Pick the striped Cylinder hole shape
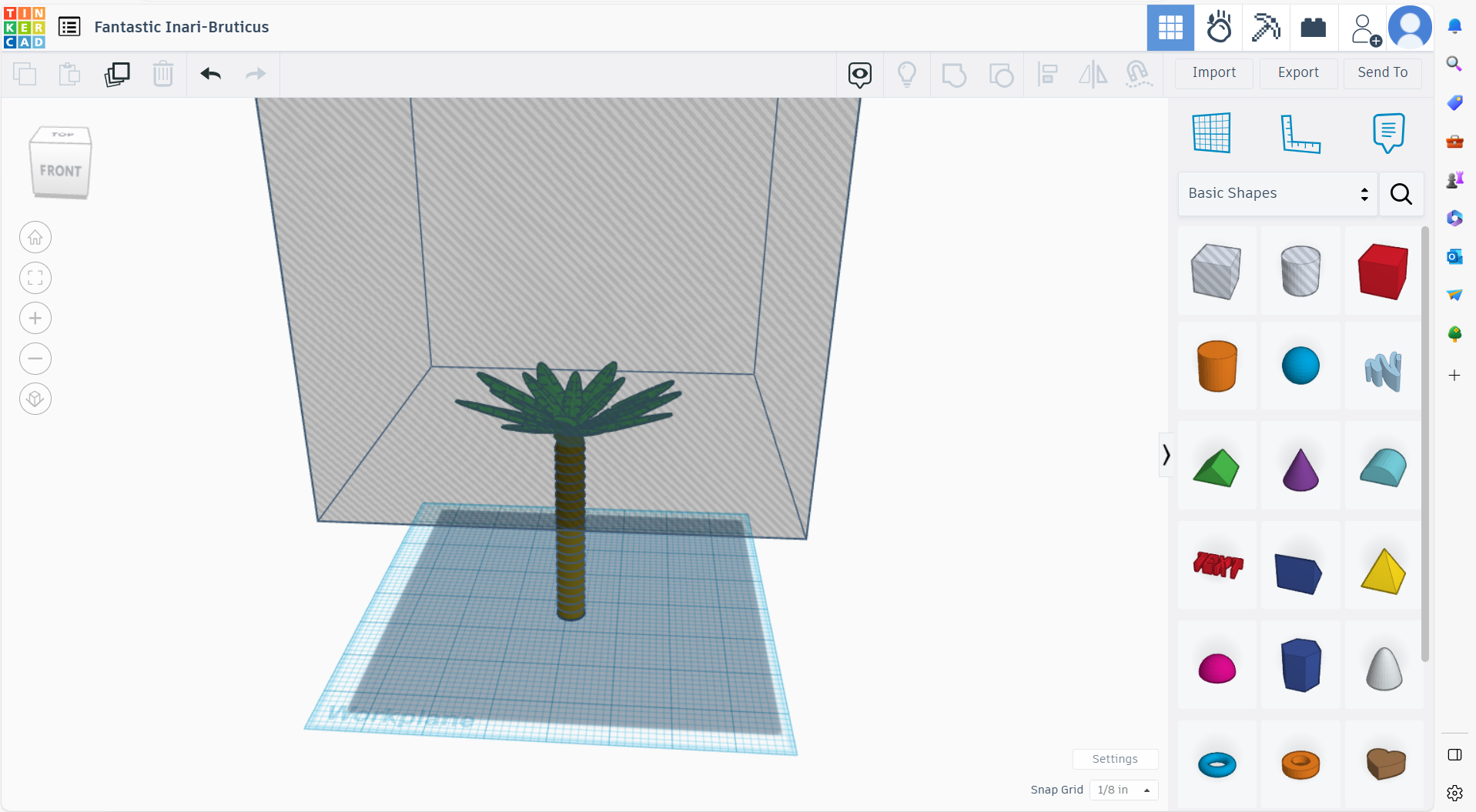The image size is (1476, 812). [1300, 271]
